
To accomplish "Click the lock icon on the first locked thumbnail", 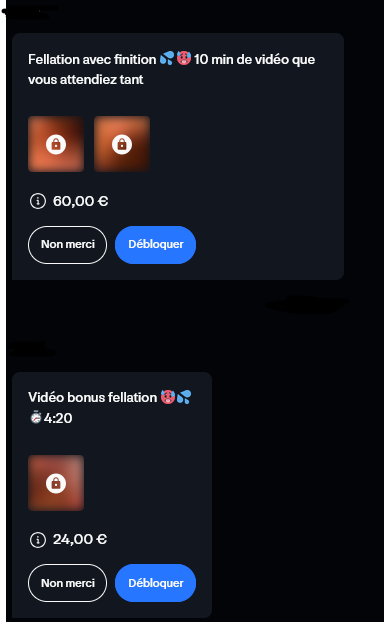I will pos(56,144).
